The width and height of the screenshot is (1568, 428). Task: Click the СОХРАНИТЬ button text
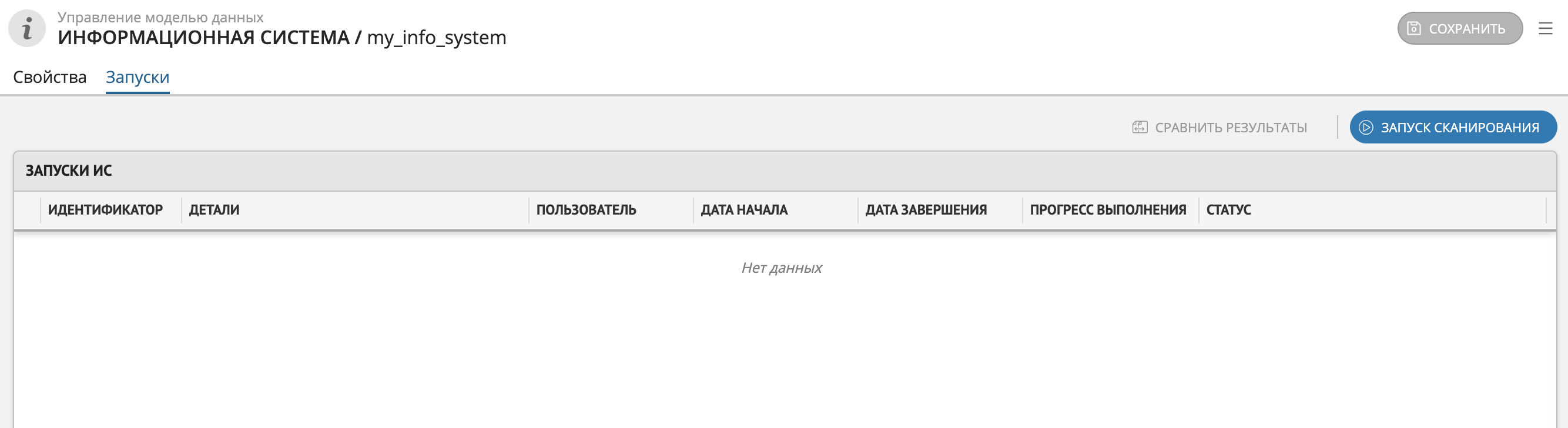[1466, 29]
